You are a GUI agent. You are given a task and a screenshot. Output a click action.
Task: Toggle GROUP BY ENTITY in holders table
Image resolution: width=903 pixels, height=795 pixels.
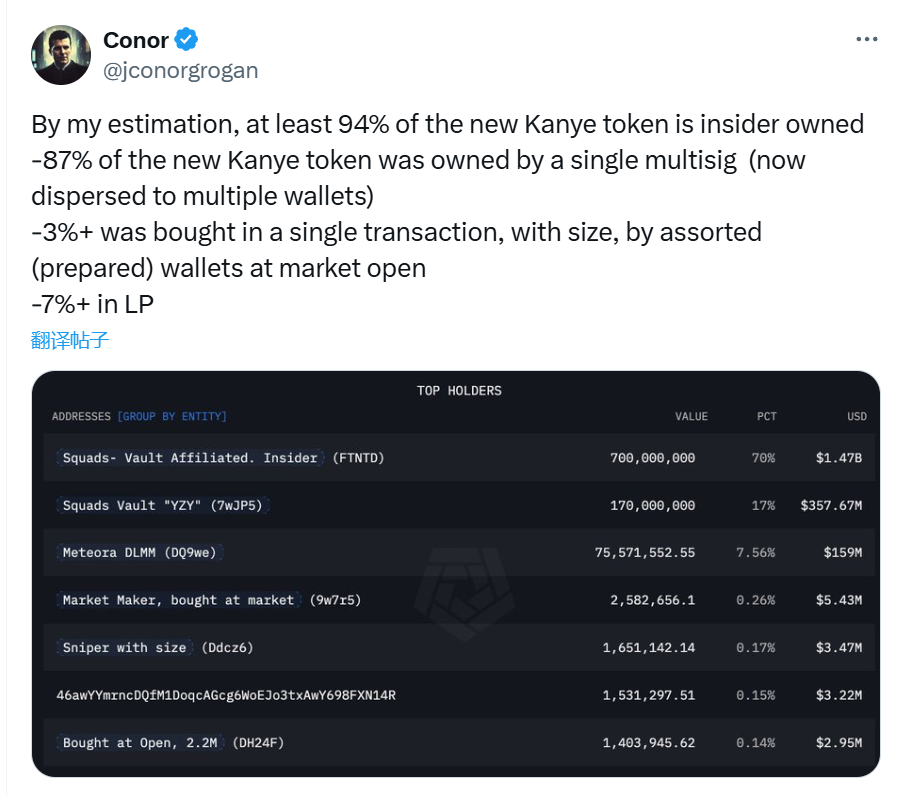[x=172, y=416]
